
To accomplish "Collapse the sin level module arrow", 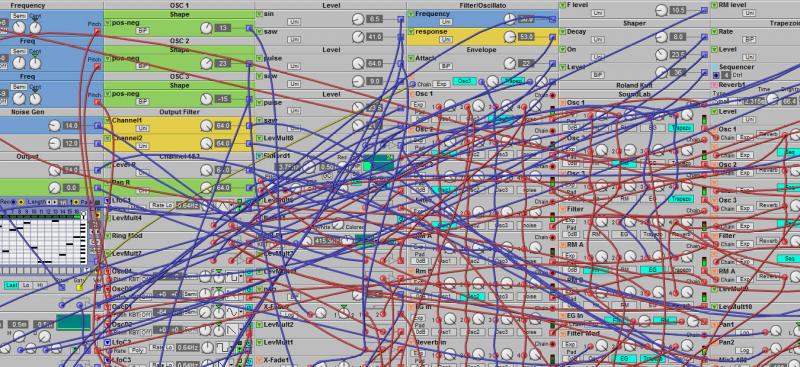I will point(259,14).
